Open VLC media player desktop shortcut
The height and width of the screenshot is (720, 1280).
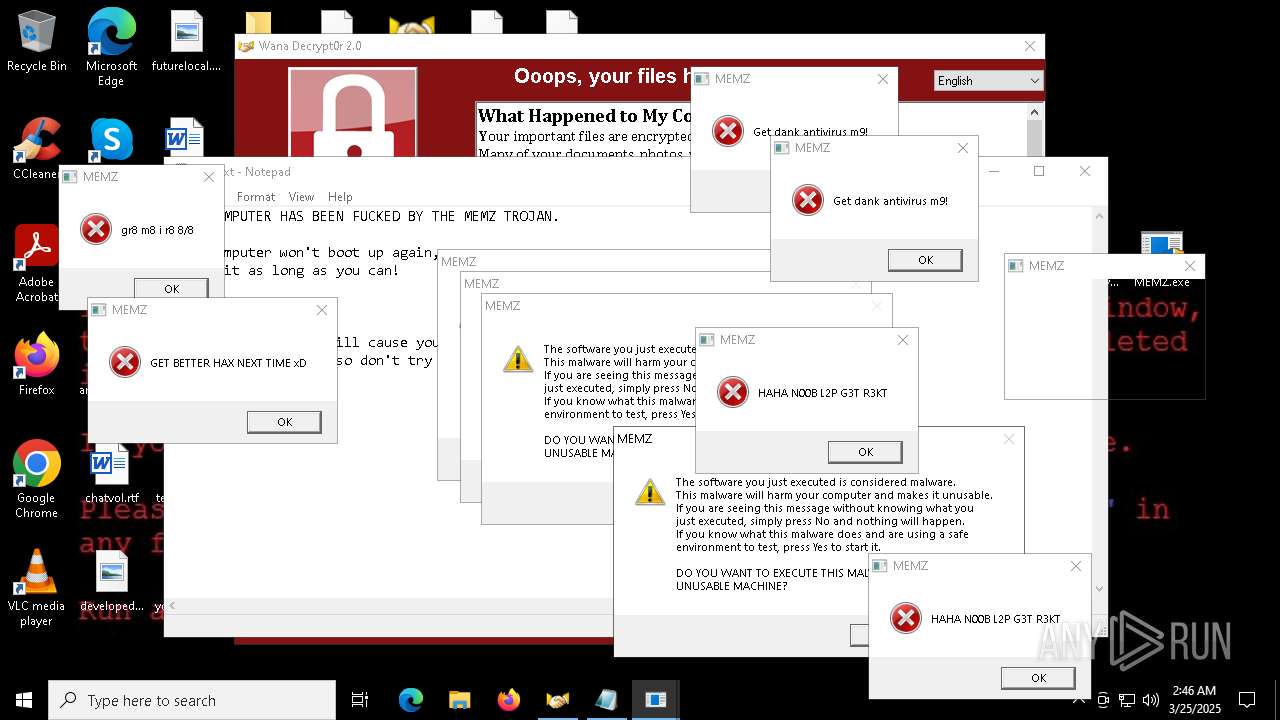[37, 587]
